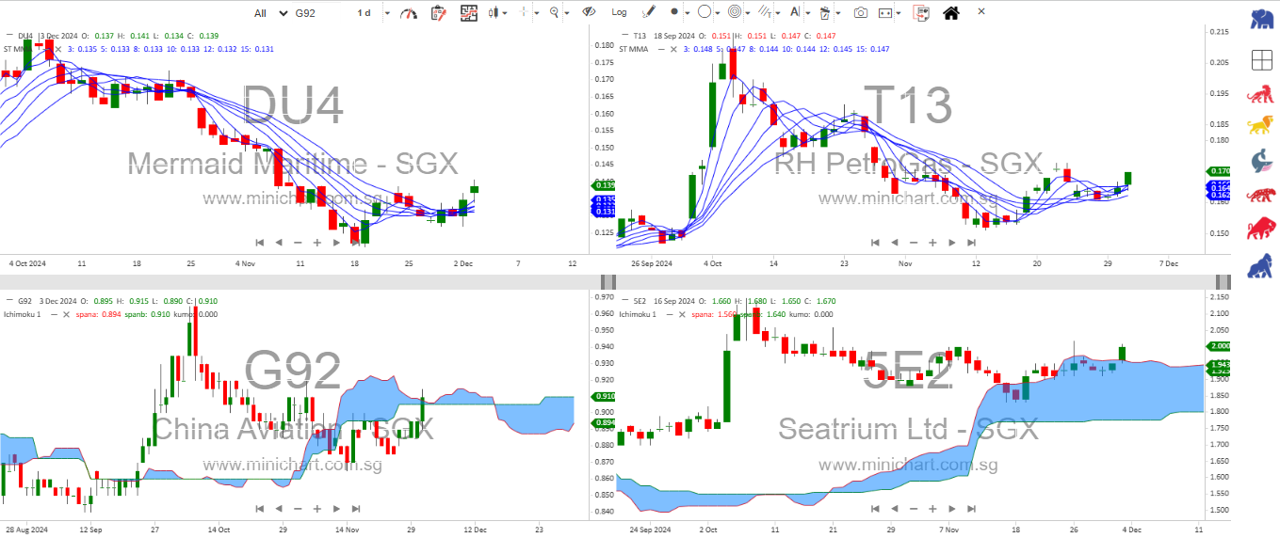Toggle the hide-drawings eye icon
1280x538 pixels.
[x=588, y=13]
